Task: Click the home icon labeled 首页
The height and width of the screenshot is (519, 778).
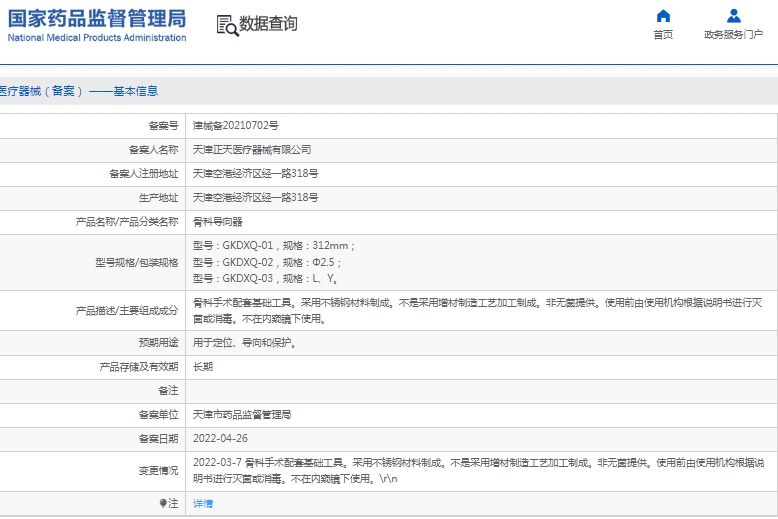Action: [663, 16]
